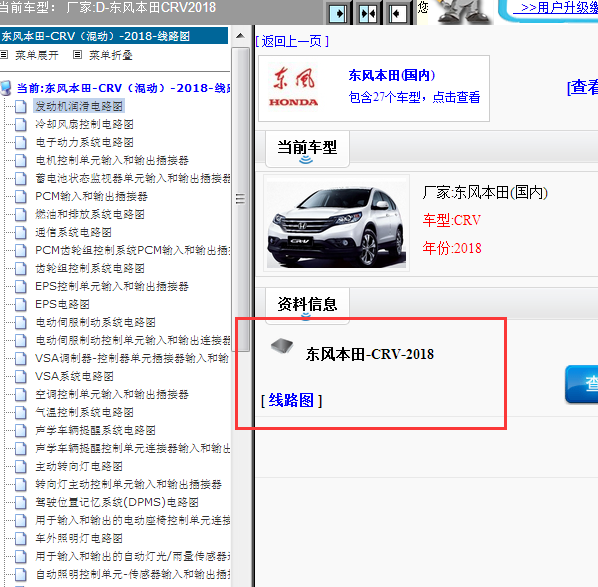Select the 资料信息 tab
Image resolution: width=598 pixels, height=587 pixels.
(307, 306)
